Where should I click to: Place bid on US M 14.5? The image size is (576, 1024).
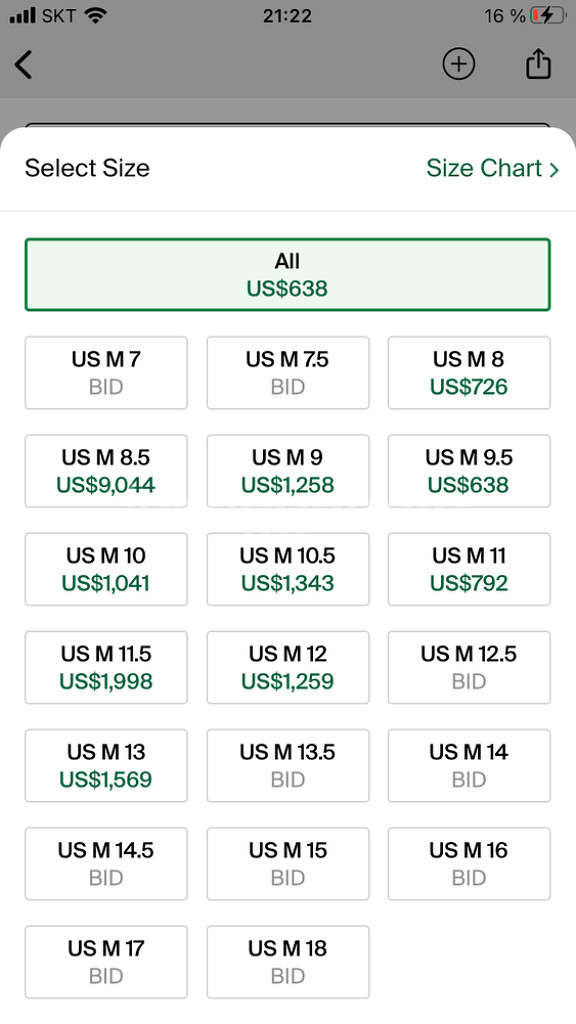tap(106, 863)
